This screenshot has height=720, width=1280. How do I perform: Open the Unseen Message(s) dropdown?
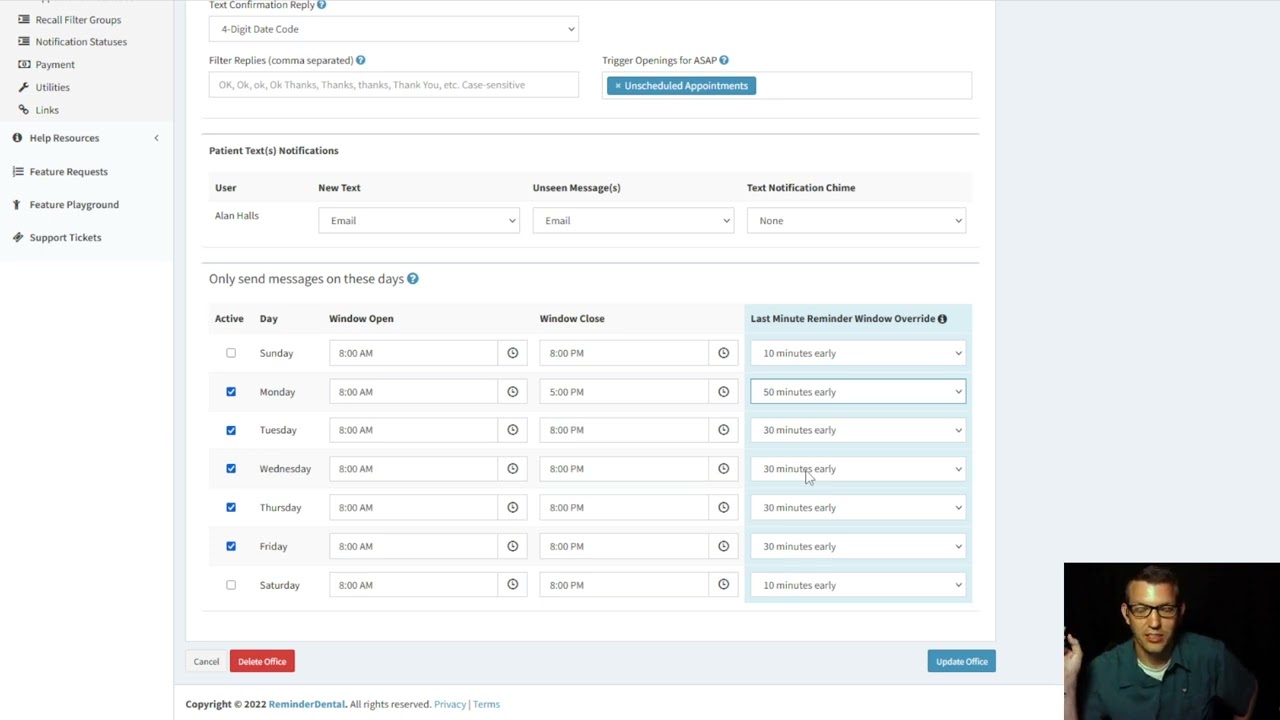coord(633,221)
